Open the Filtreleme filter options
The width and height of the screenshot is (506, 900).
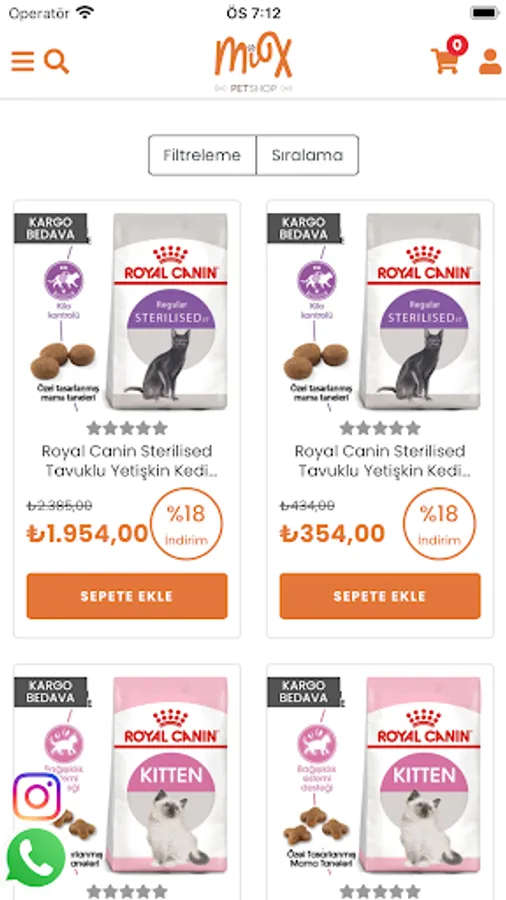pos(202,155)
